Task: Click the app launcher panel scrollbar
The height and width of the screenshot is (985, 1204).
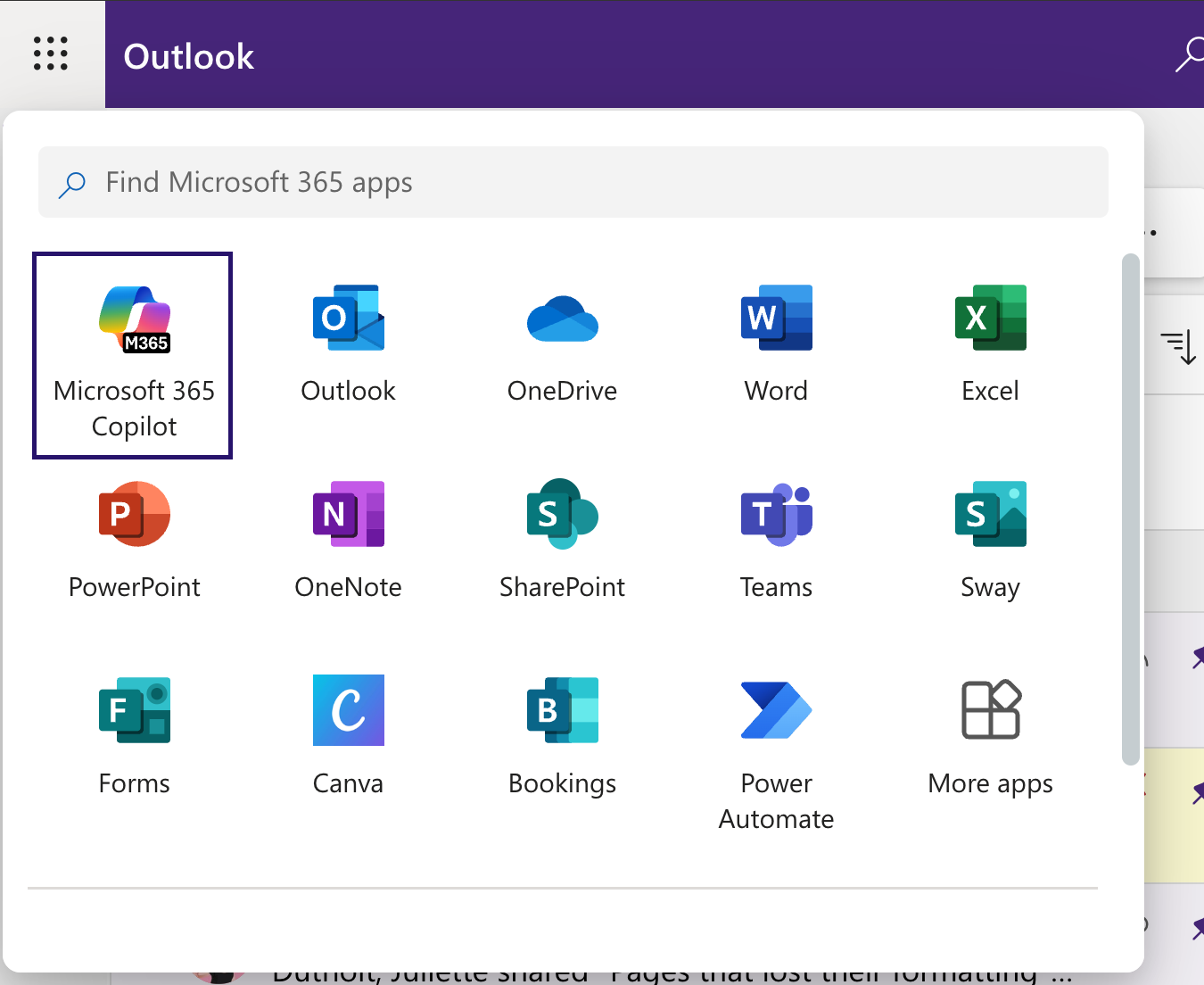Action: (x=1130, y=509)
